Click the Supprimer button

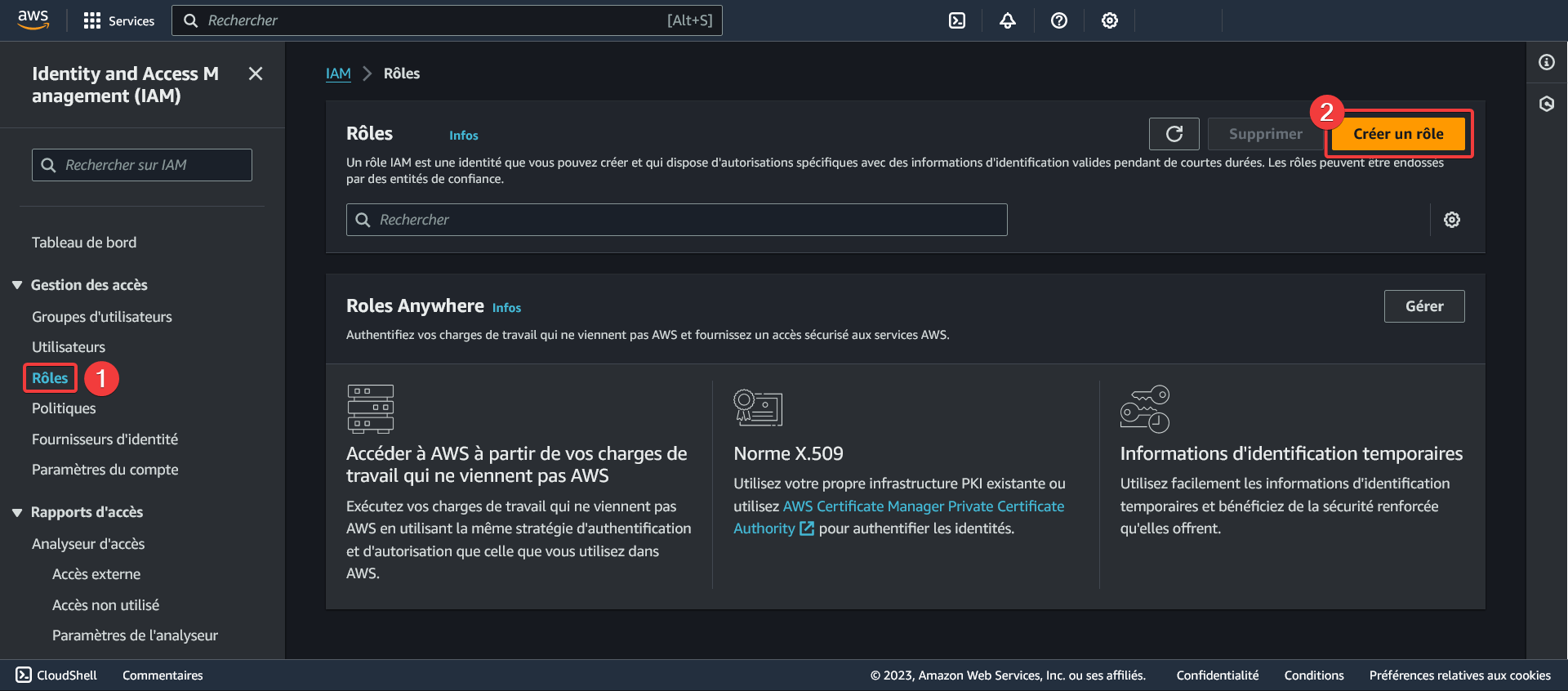pyautogui.click(x=1266, y=134)
